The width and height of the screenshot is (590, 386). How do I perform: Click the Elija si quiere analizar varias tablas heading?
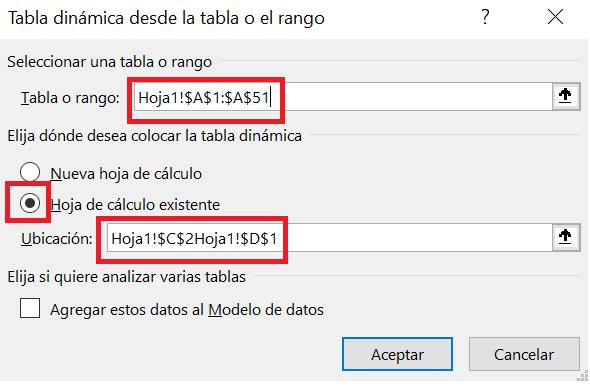126,277
